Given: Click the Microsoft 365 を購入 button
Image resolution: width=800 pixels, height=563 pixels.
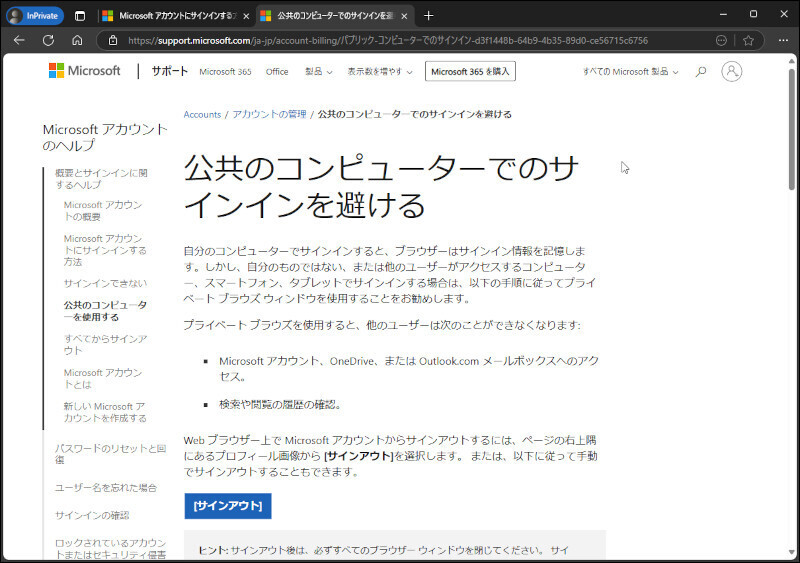Looking at the screenshot, I should click(470, 71).
